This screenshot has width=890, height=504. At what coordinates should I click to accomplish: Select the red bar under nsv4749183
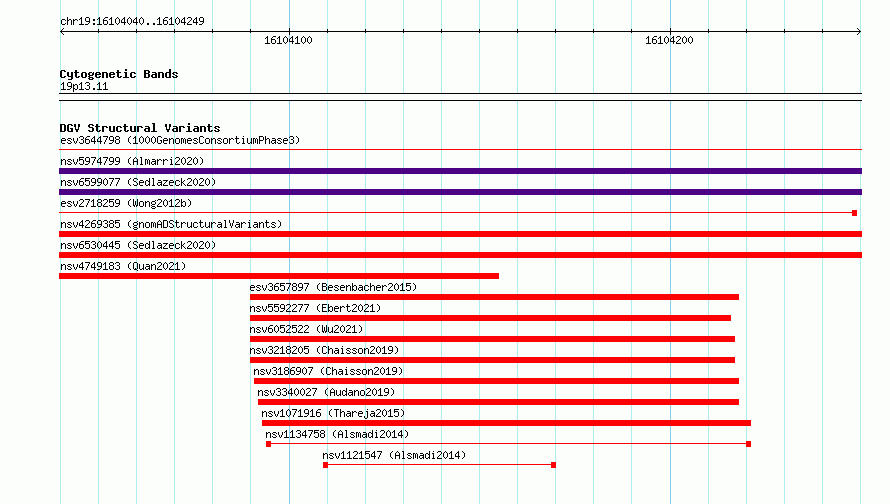pyautogui.click(x=279, y=276)
